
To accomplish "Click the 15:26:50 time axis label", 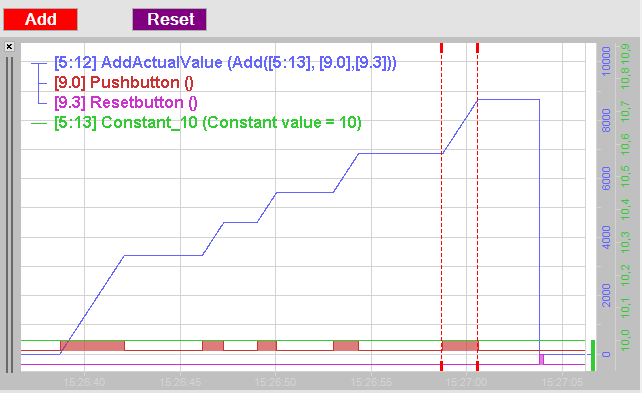I will (x=276, y=382).
